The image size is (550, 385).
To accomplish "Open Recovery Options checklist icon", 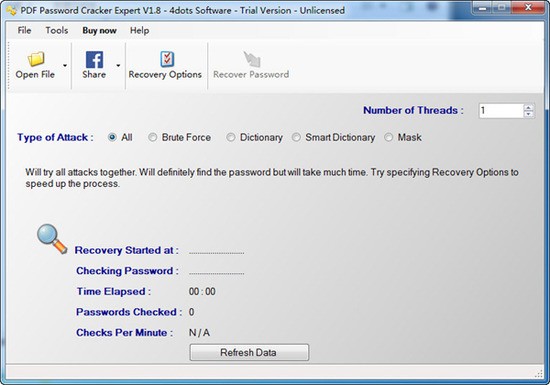I will (167, 59).
